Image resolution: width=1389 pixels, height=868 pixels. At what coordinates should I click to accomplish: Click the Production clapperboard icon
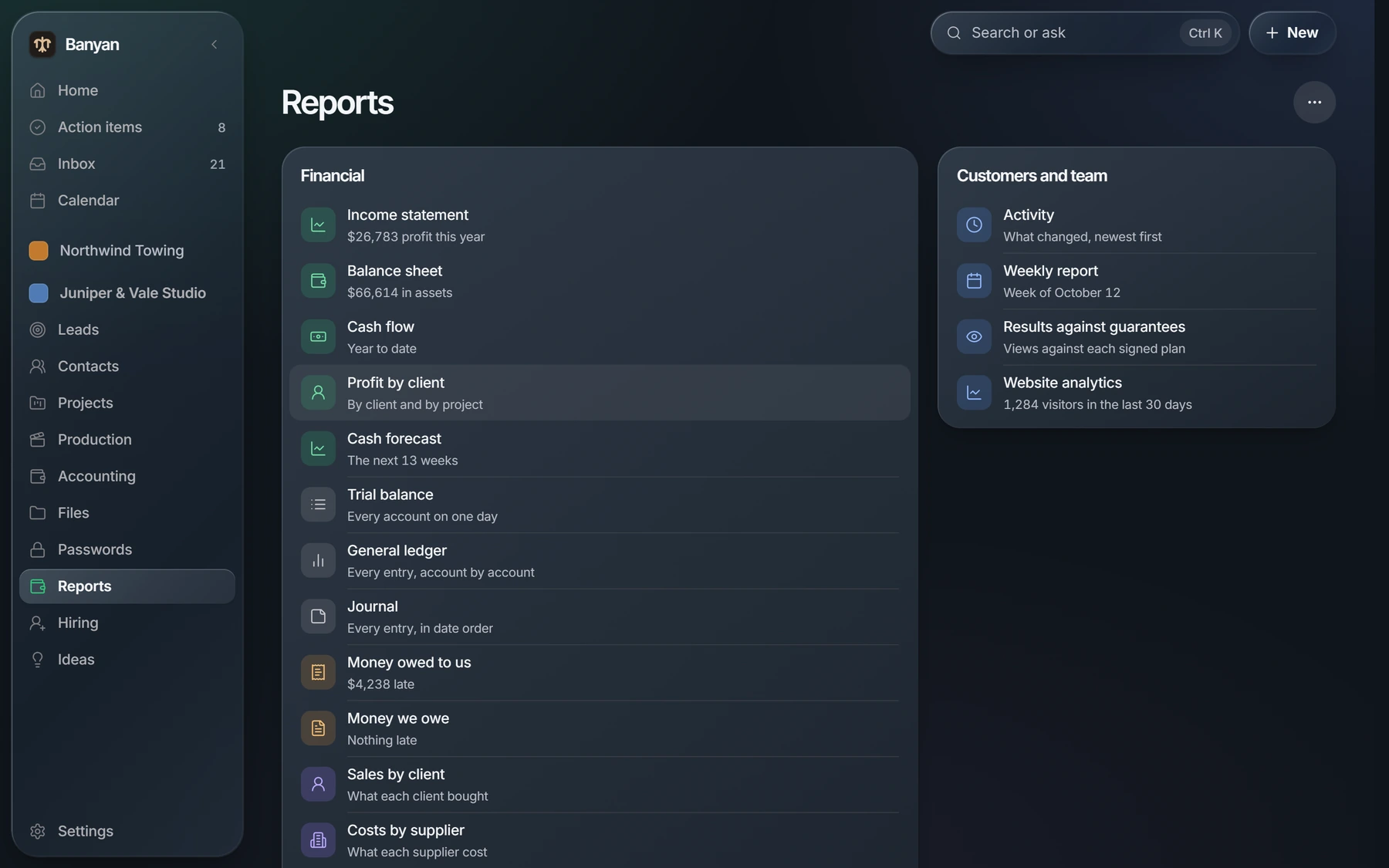[x=37, y=440]
